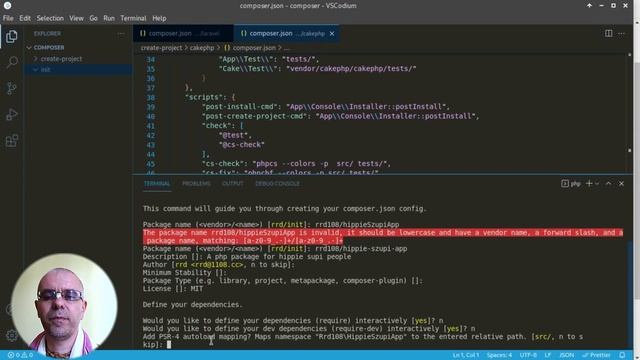Open the Help menu
Screen dimensions: 640x360
pyautogui.click(x=159, y=18)
